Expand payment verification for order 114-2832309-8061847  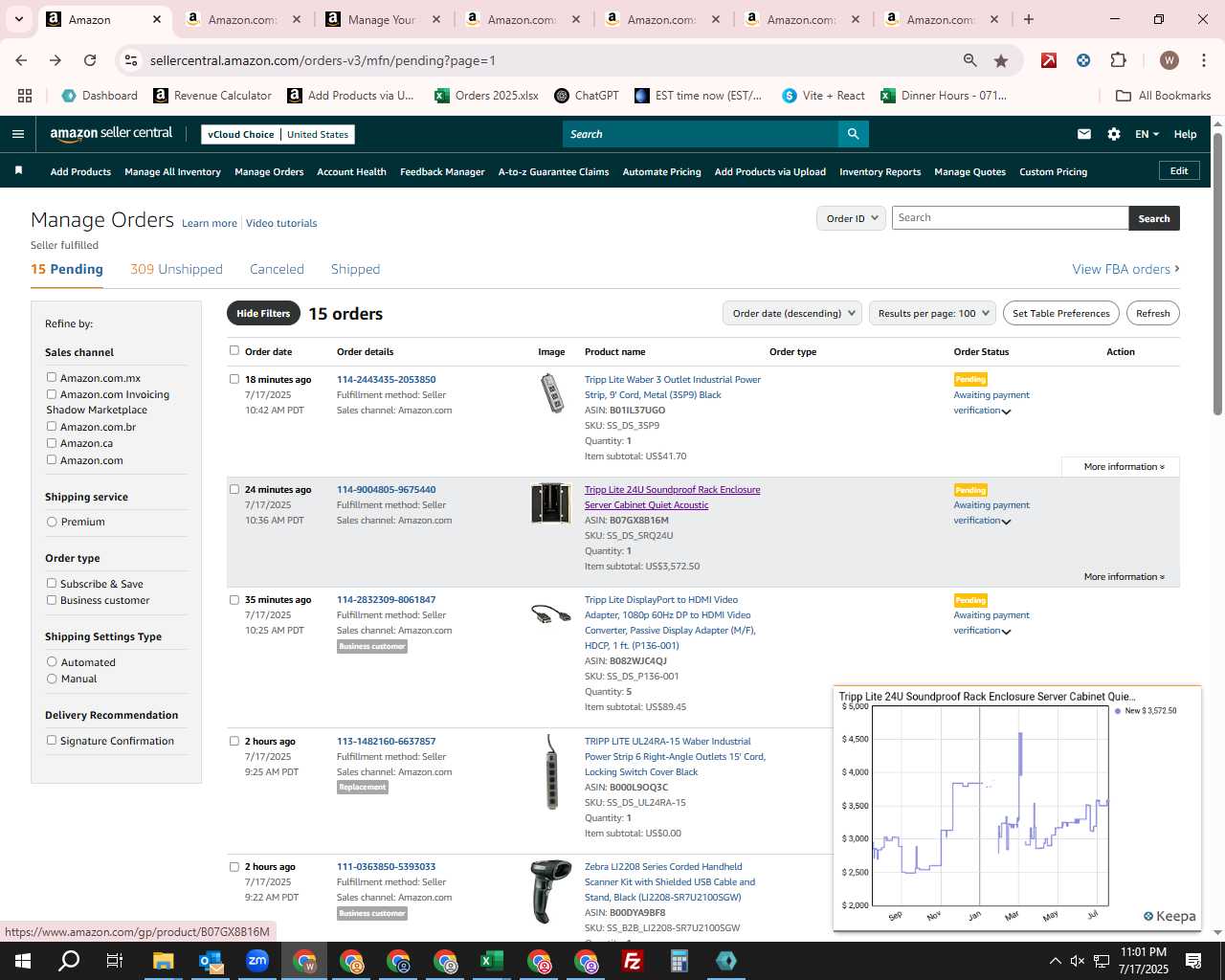click(x=1006, y=632)
